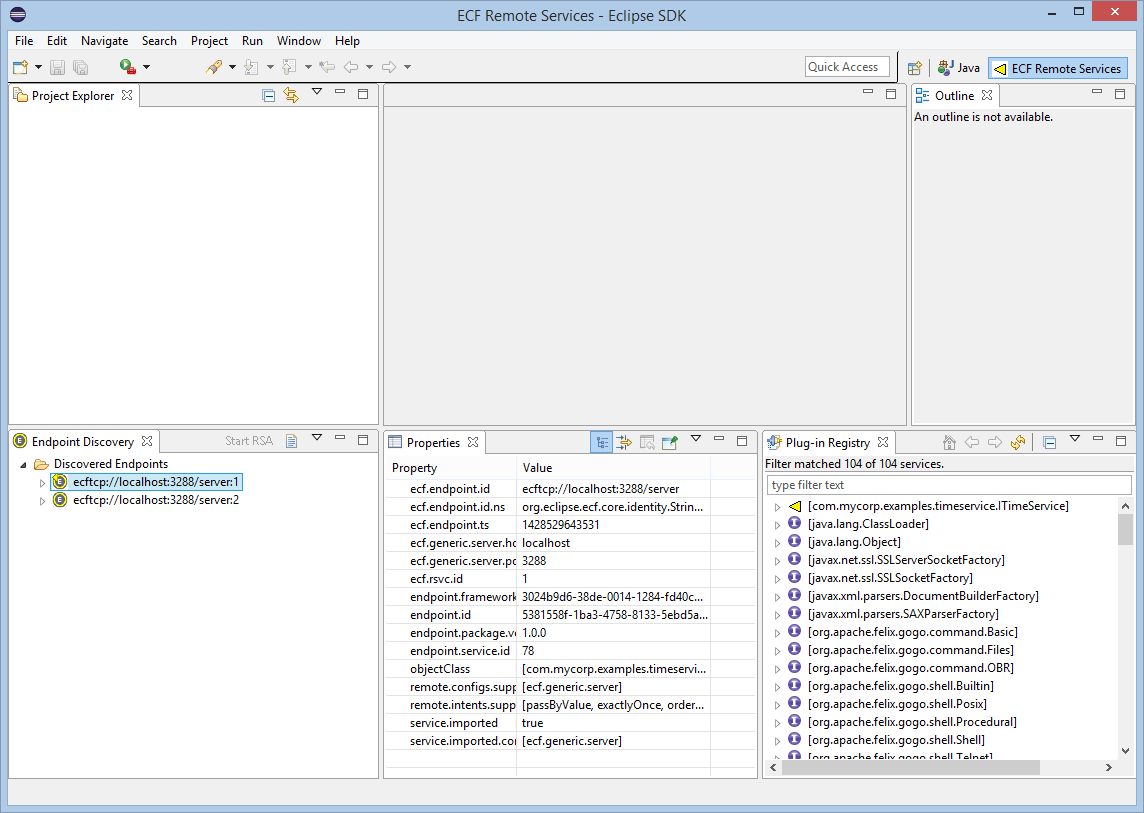Click the type filter text field
The width and height of the screenshot is (1144, 813).
[948, 485]
